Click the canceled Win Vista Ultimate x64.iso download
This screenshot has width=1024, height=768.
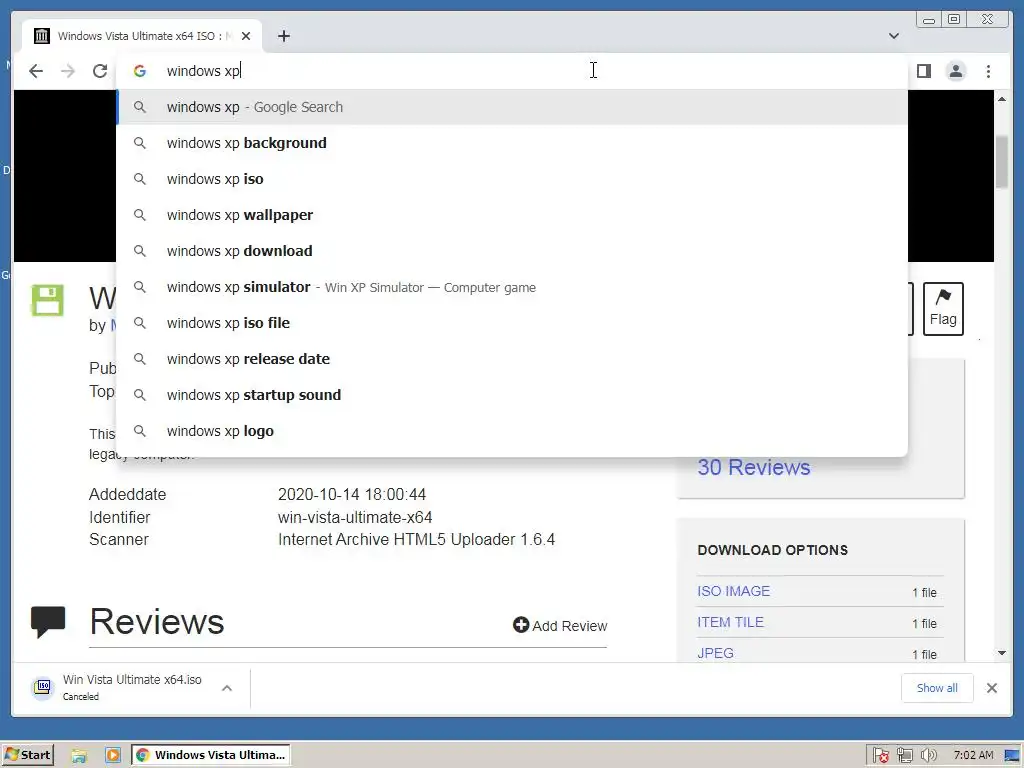132,688
